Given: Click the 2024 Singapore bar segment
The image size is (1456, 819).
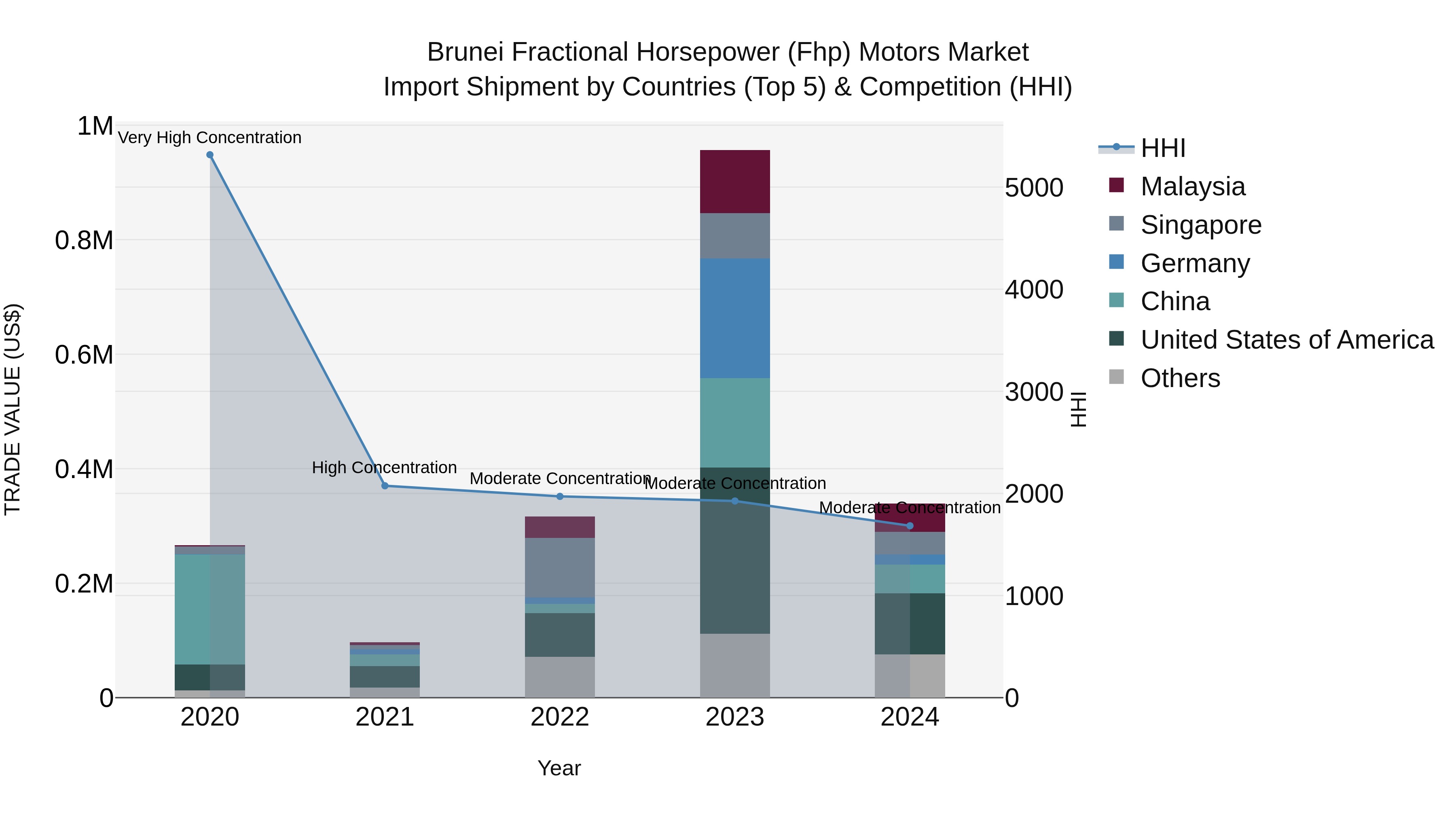Looking at the screenshot, I should pos(910,543).
